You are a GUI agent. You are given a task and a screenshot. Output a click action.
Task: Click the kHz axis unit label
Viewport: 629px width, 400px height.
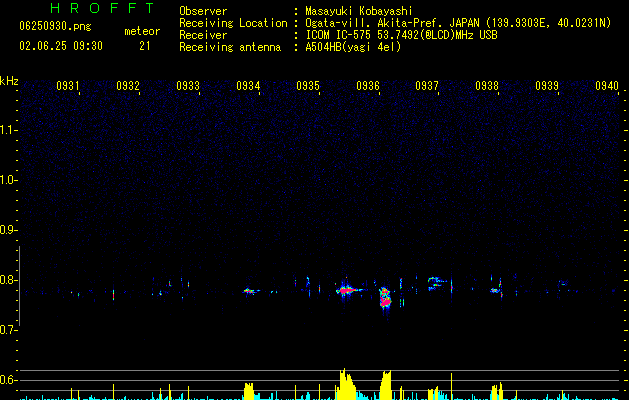coord(9,81)
